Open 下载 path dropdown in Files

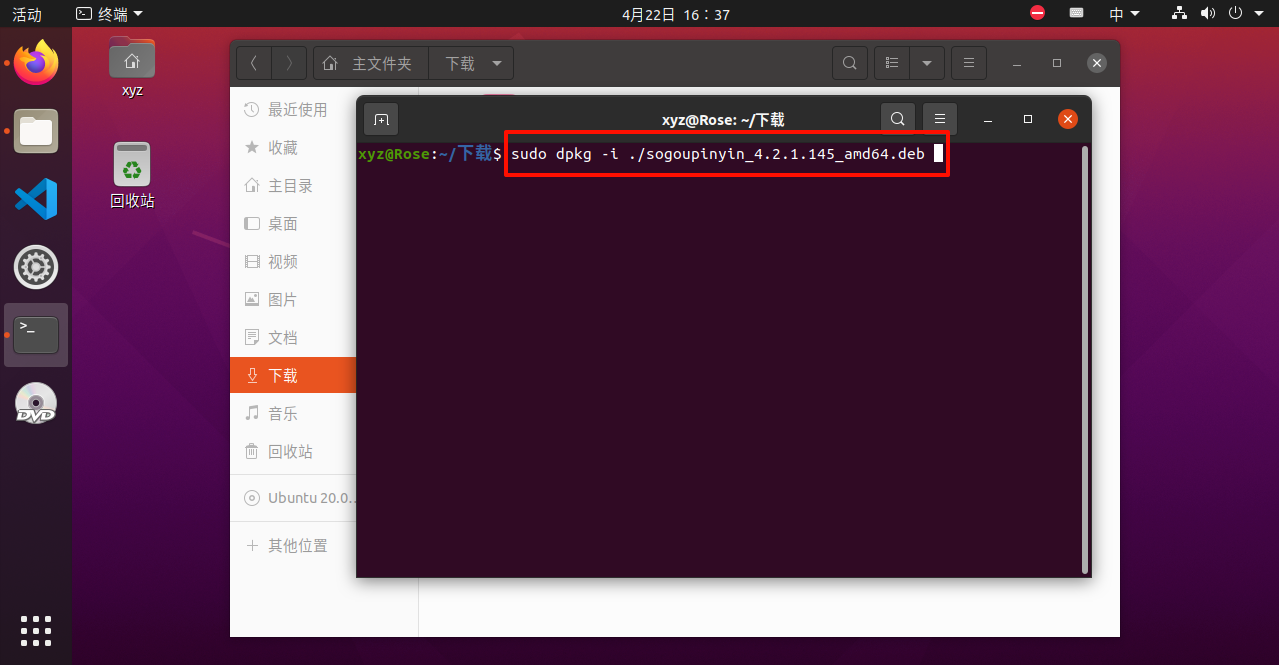click(x=471, y=63)
